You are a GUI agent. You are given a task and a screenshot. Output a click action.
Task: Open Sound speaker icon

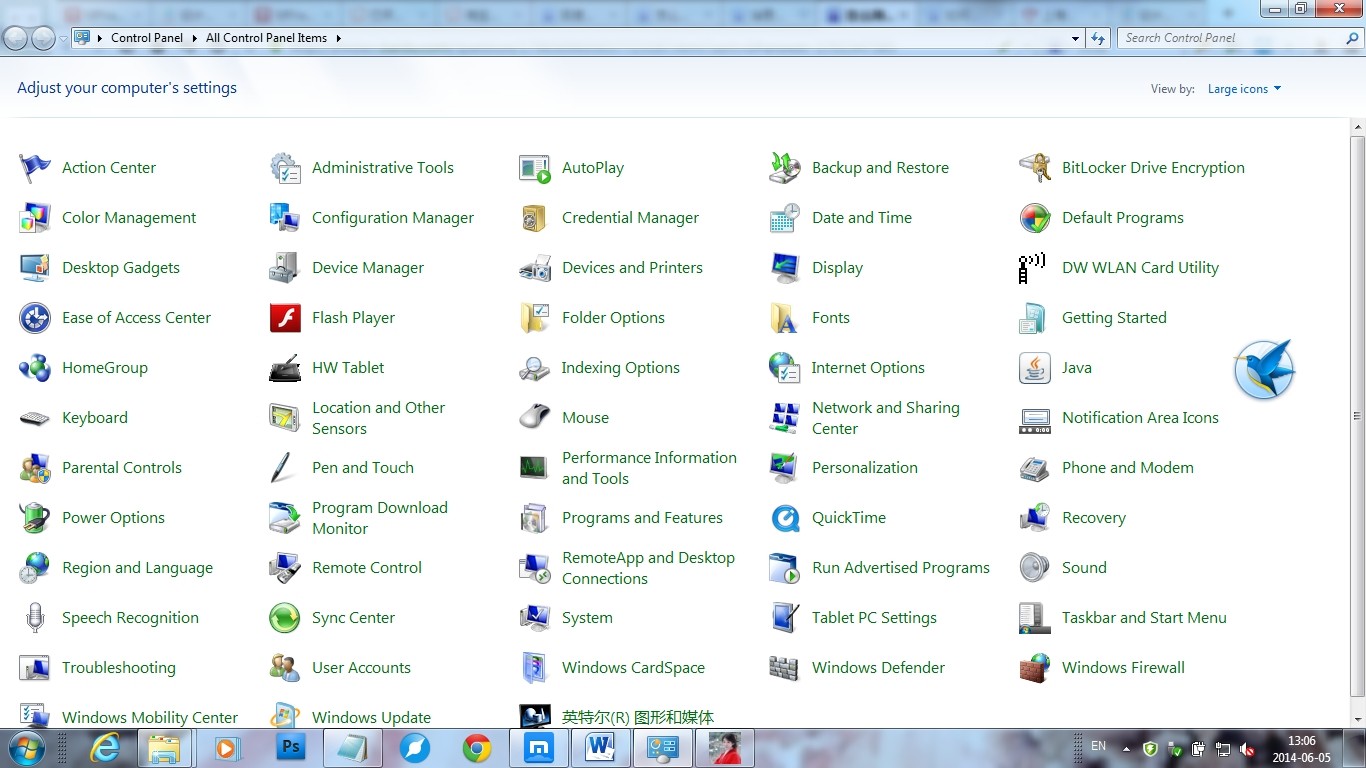(1035, 568)
